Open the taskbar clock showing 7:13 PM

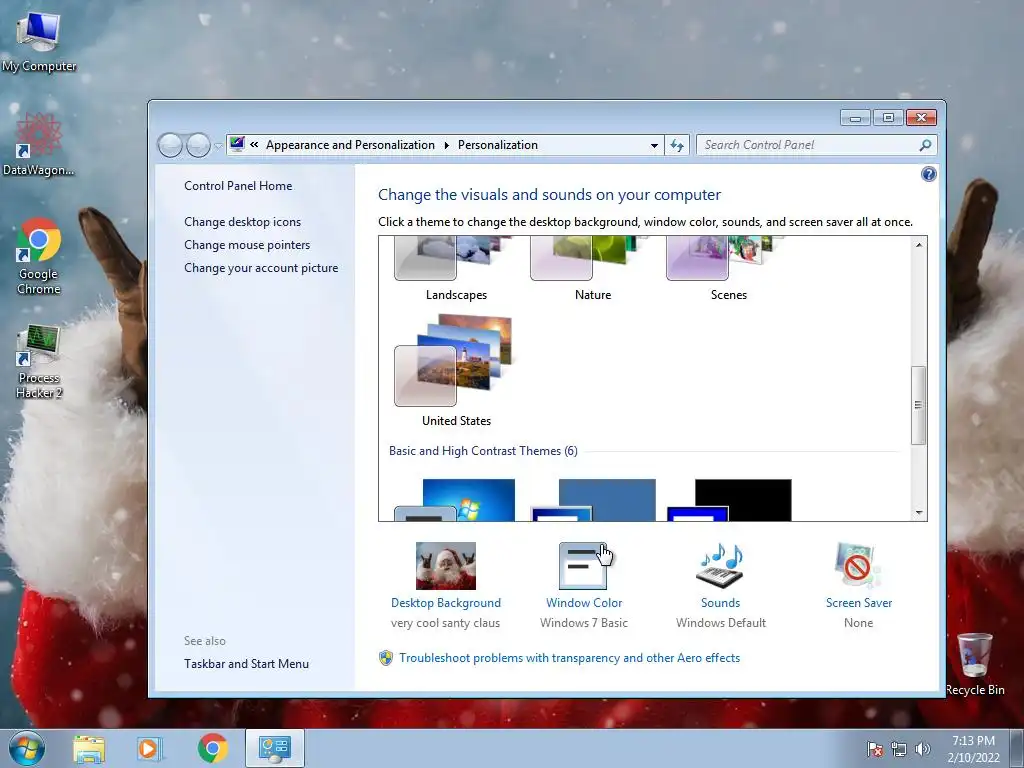pyautogui.click(x=973, y=748)
